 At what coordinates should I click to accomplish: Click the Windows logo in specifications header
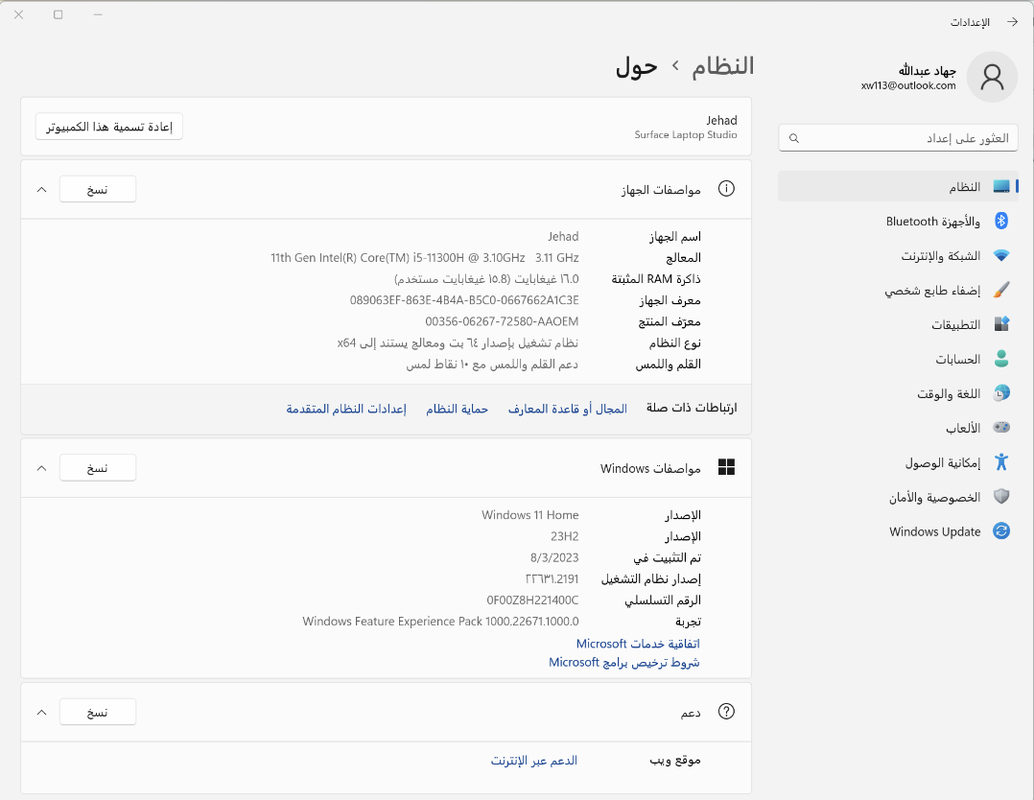[726, 468]
